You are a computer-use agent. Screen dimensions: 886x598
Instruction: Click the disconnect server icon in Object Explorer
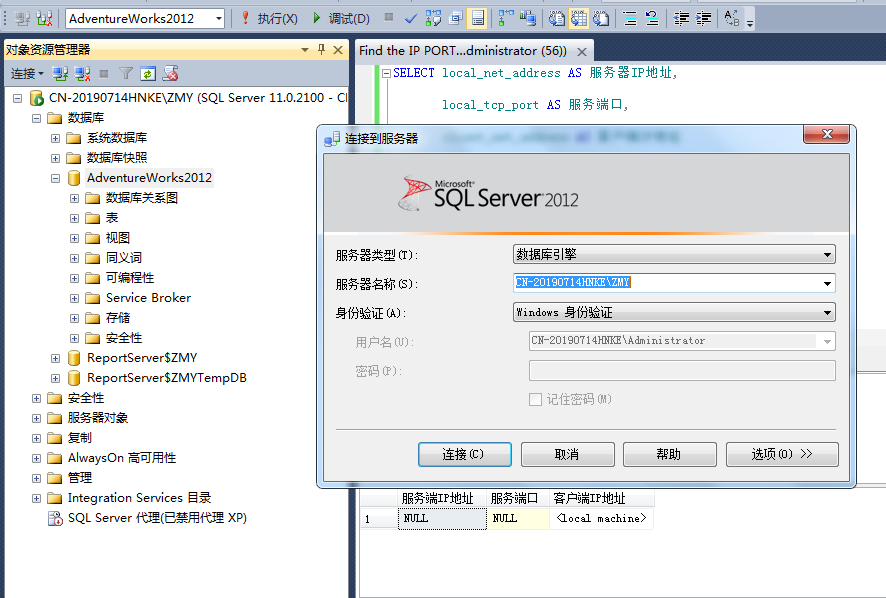pos(82,73)
